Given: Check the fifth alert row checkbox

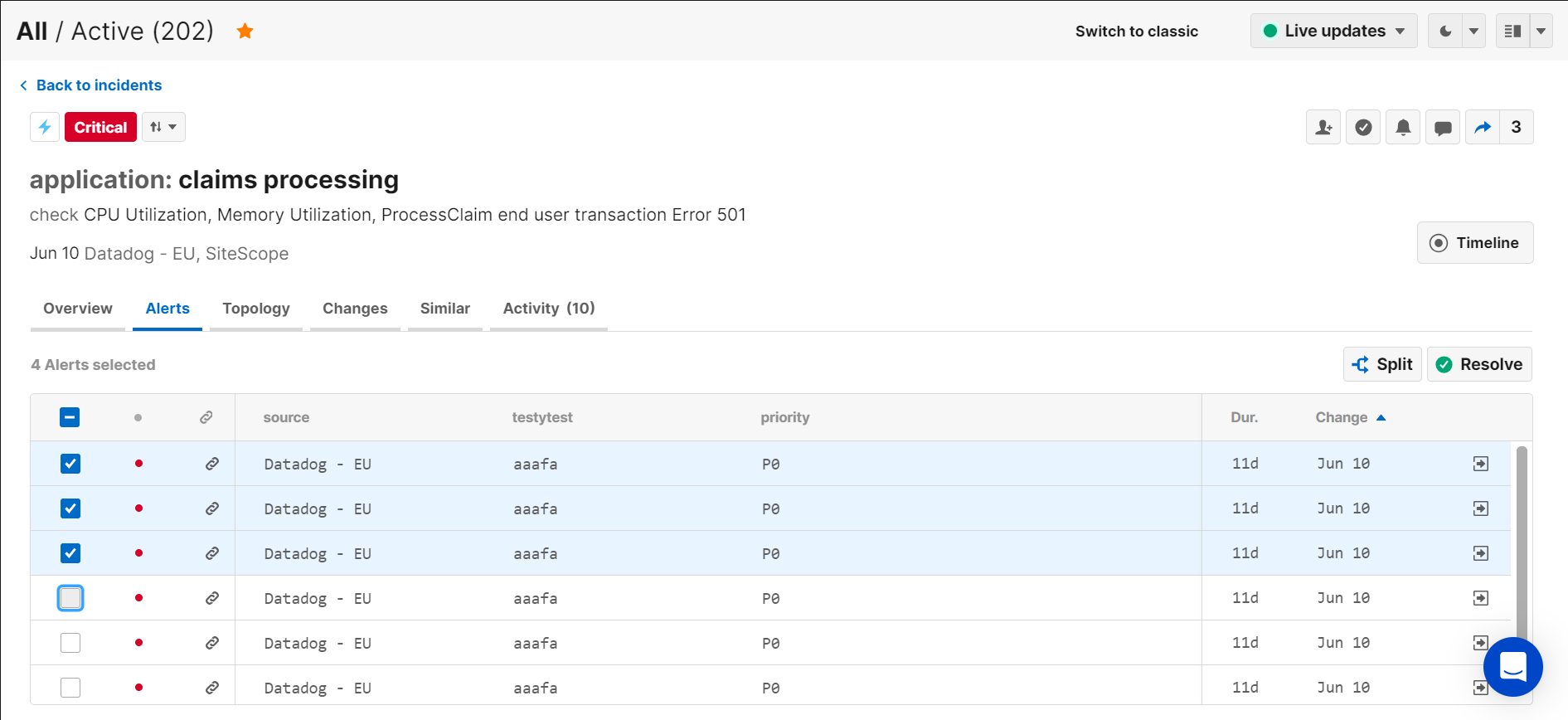Looking at the screenshot, I should pos(70,643).
